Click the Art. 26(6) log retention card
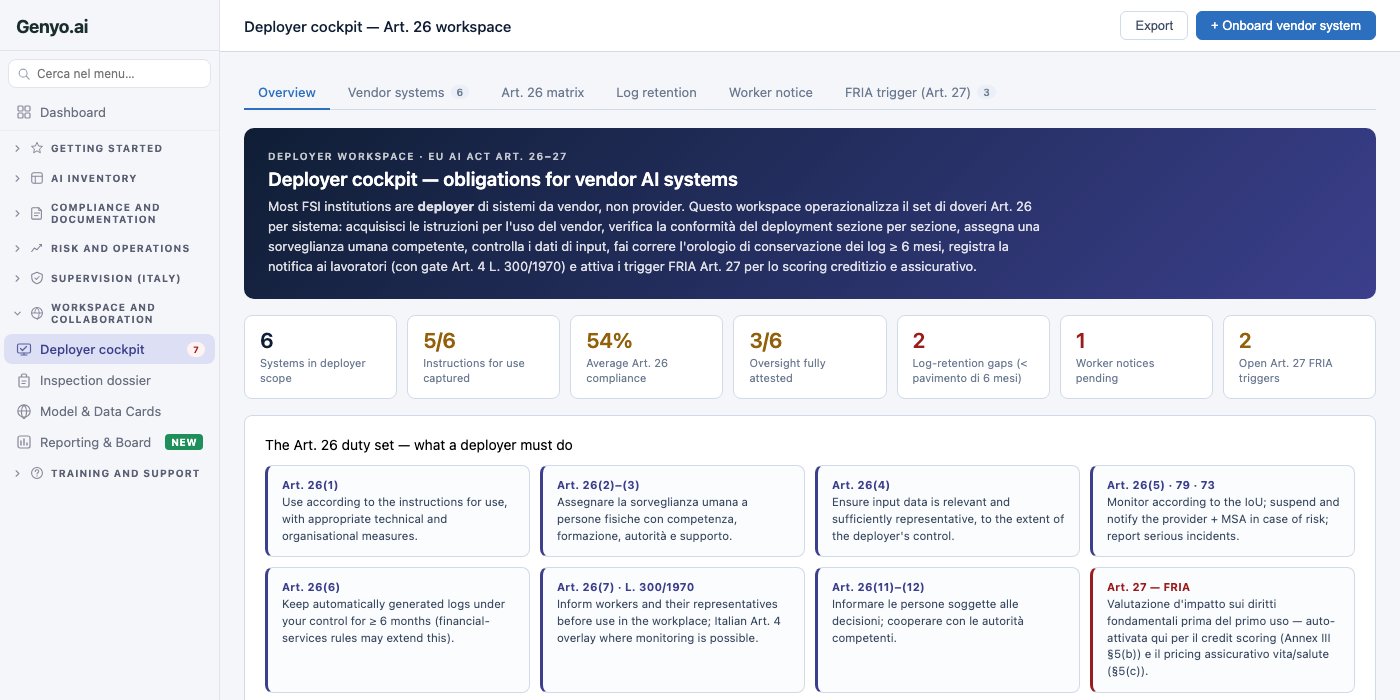 tap(397, 630)
